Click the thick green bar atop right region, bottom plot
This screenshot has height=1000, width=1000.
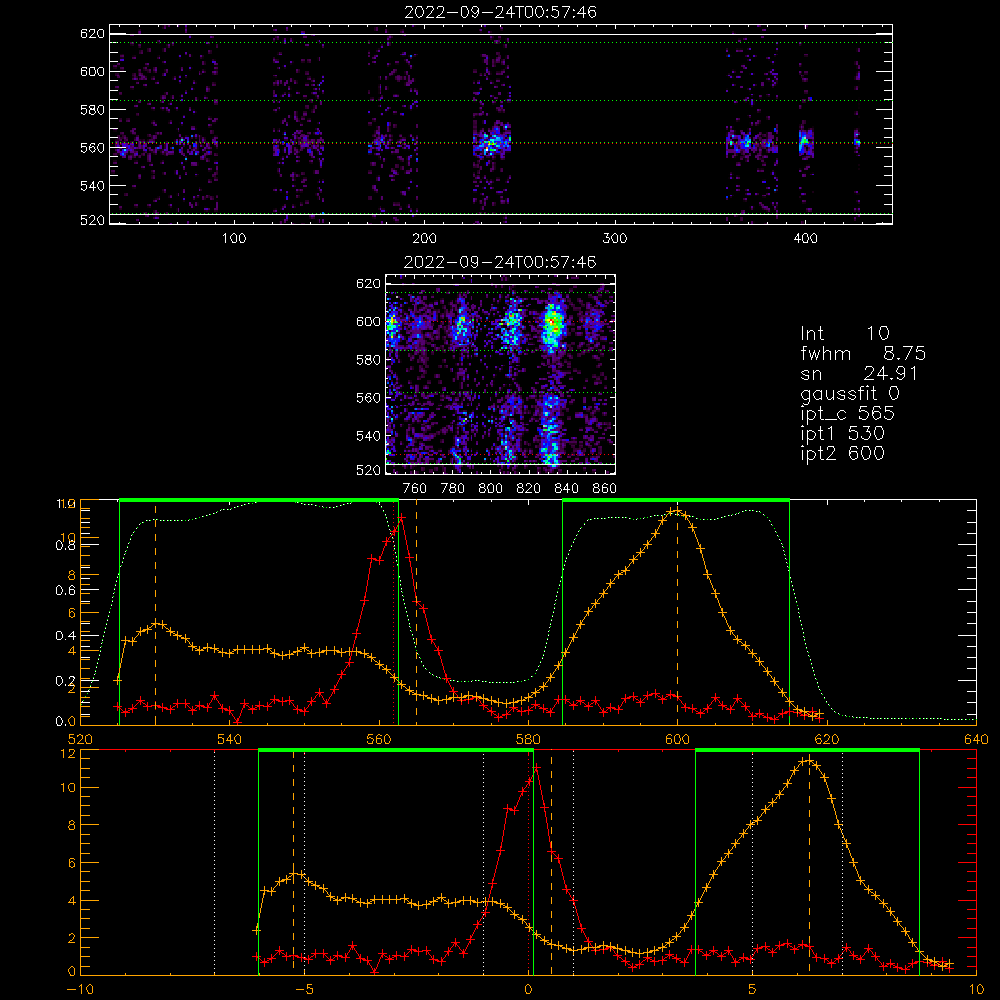(x=807, y=751)
